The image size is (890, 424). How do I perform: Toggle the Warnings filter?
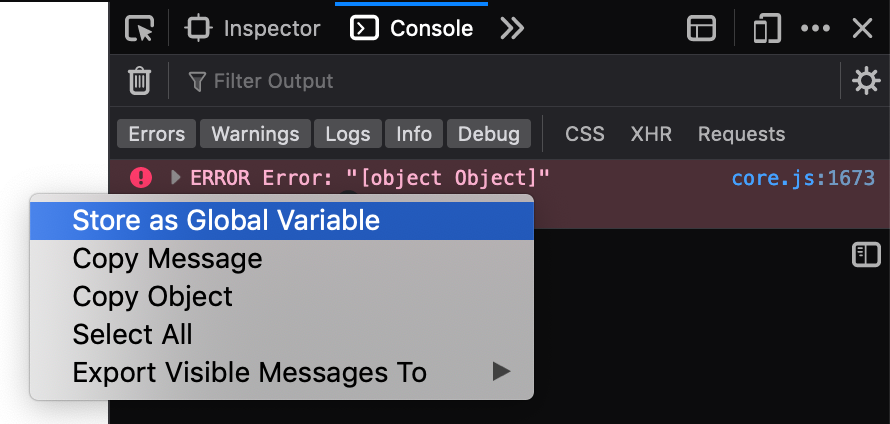[x=255, y=134]
